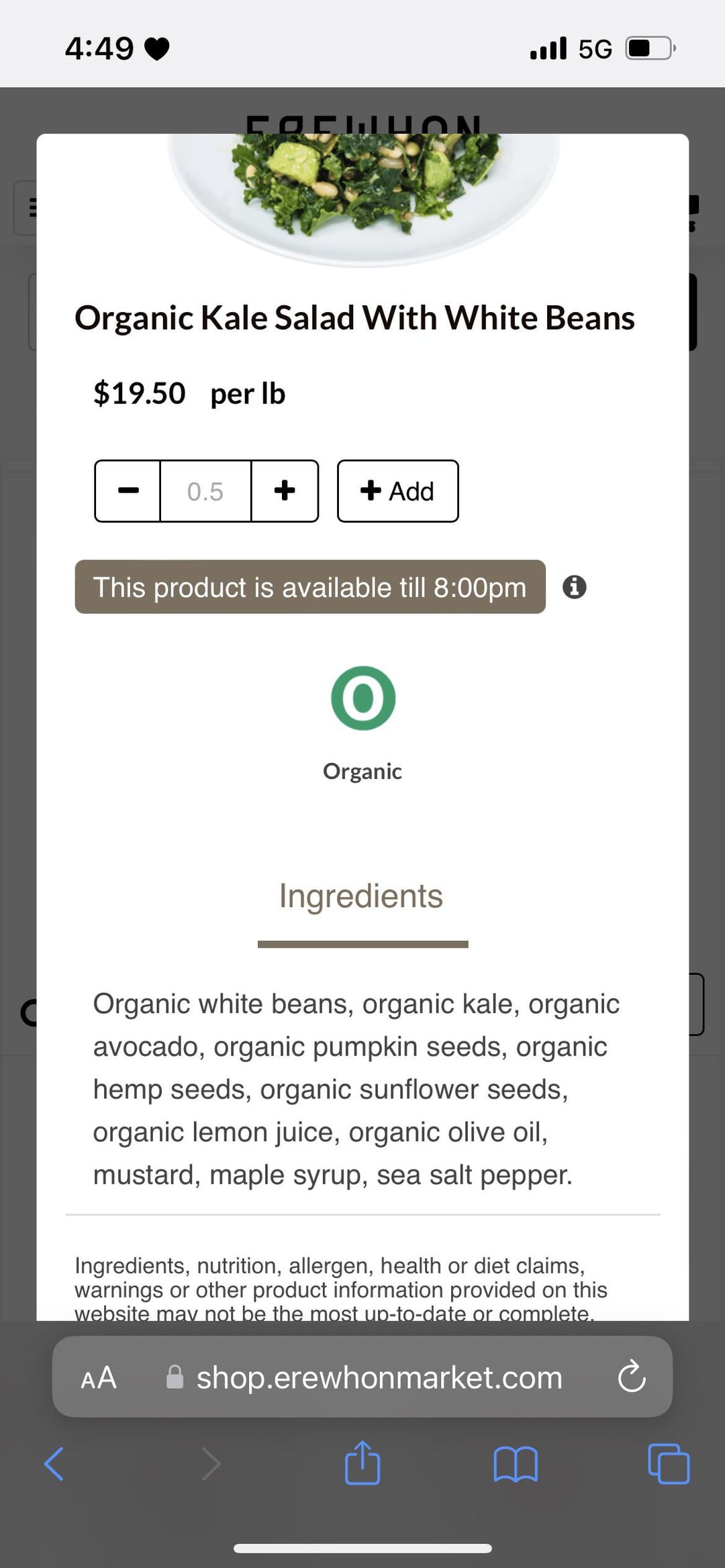Viewport: 725px width, 1568px height.
Task: Open Safari AA text size menu
Action: tap(99, 1377)
